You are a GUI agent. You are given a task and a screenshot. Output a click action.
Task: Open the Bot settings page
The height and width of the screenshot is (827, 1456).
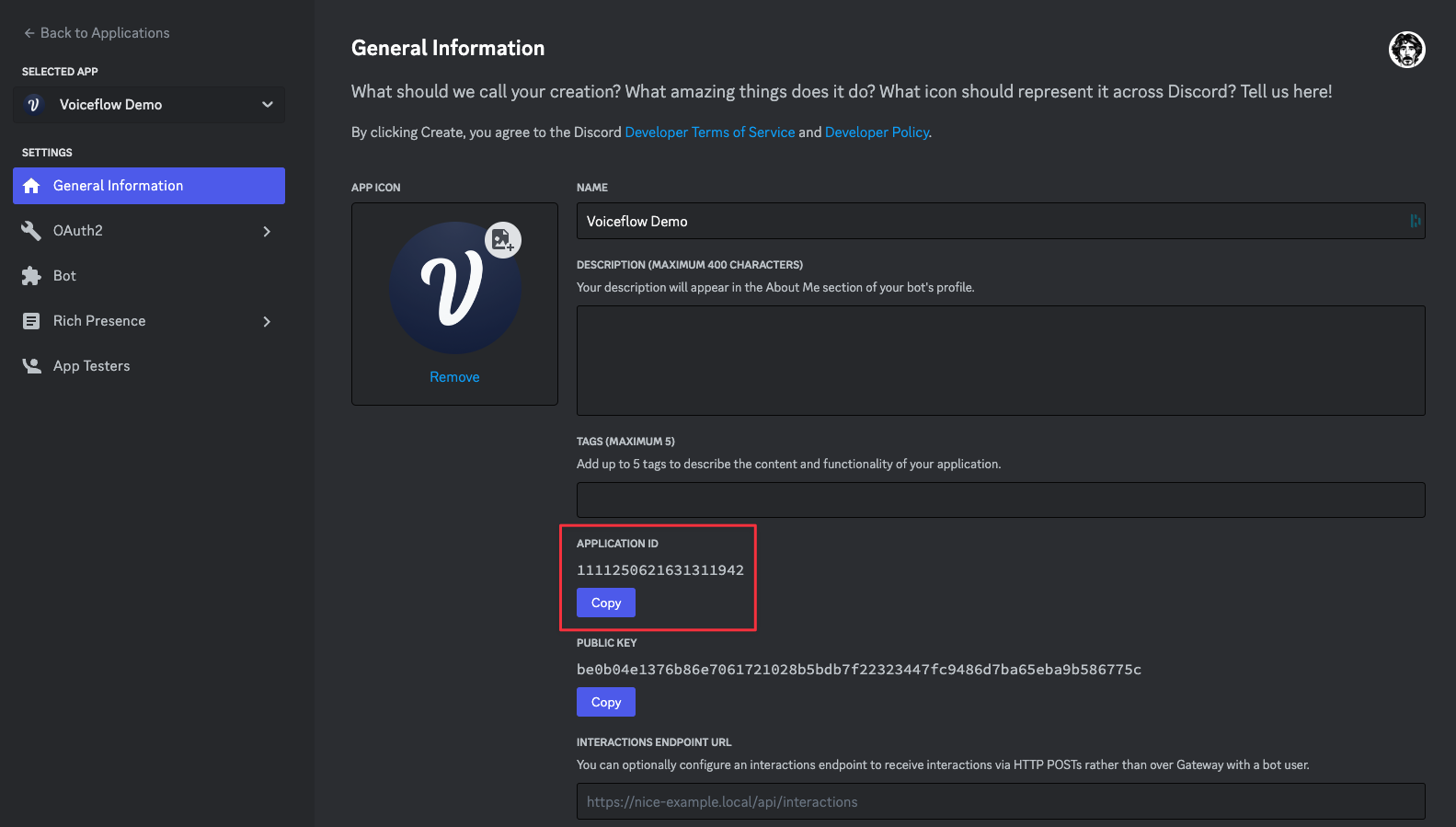[149, 276]
